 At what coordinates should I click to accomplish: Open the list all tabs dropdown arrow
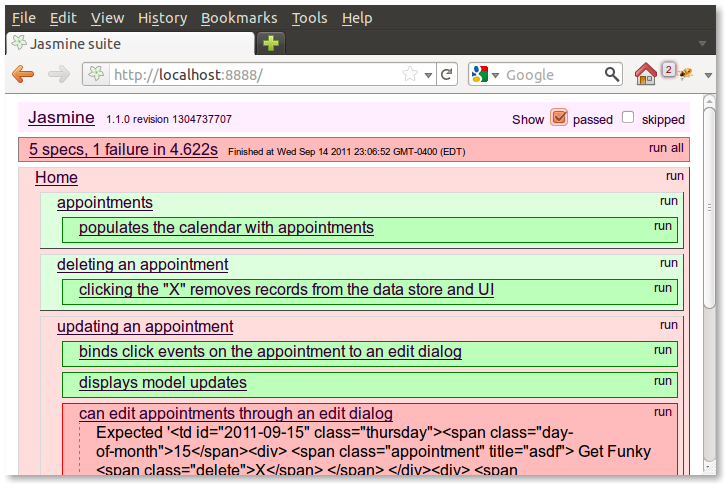[x=702, y=43]
